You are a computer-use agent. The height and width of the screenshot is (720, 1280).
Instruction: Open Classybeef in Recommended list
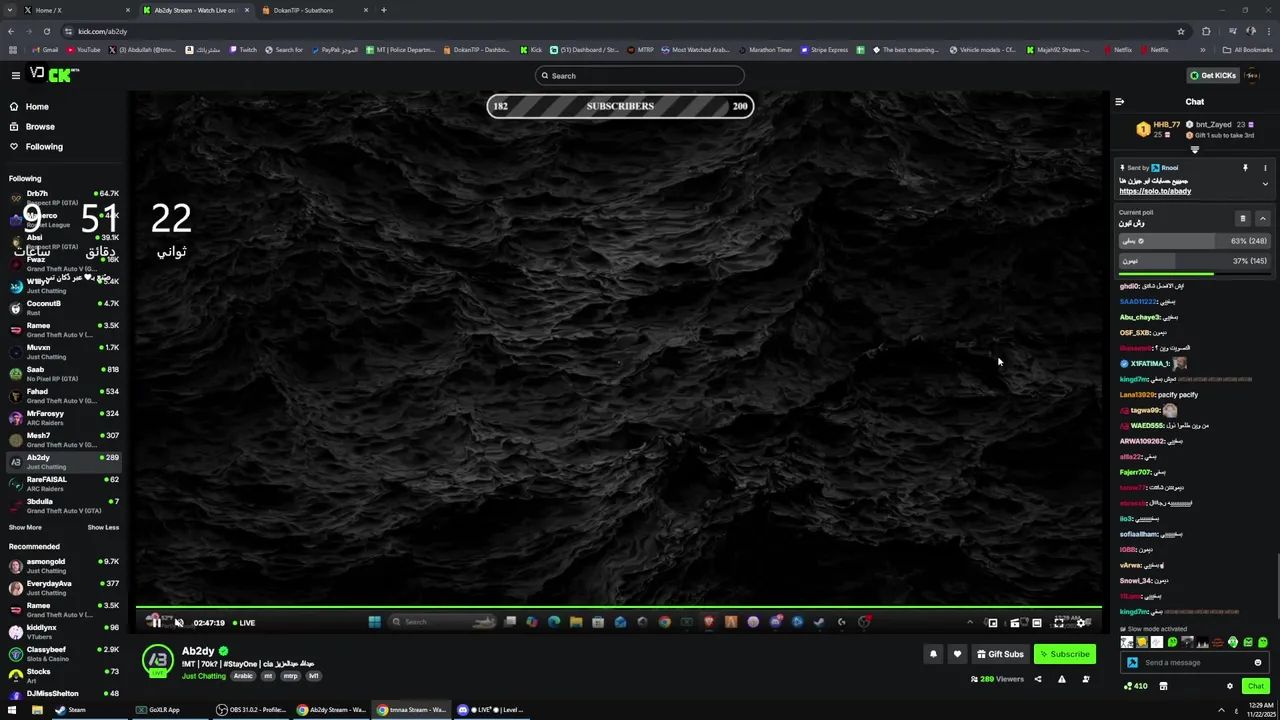[63, 653]
